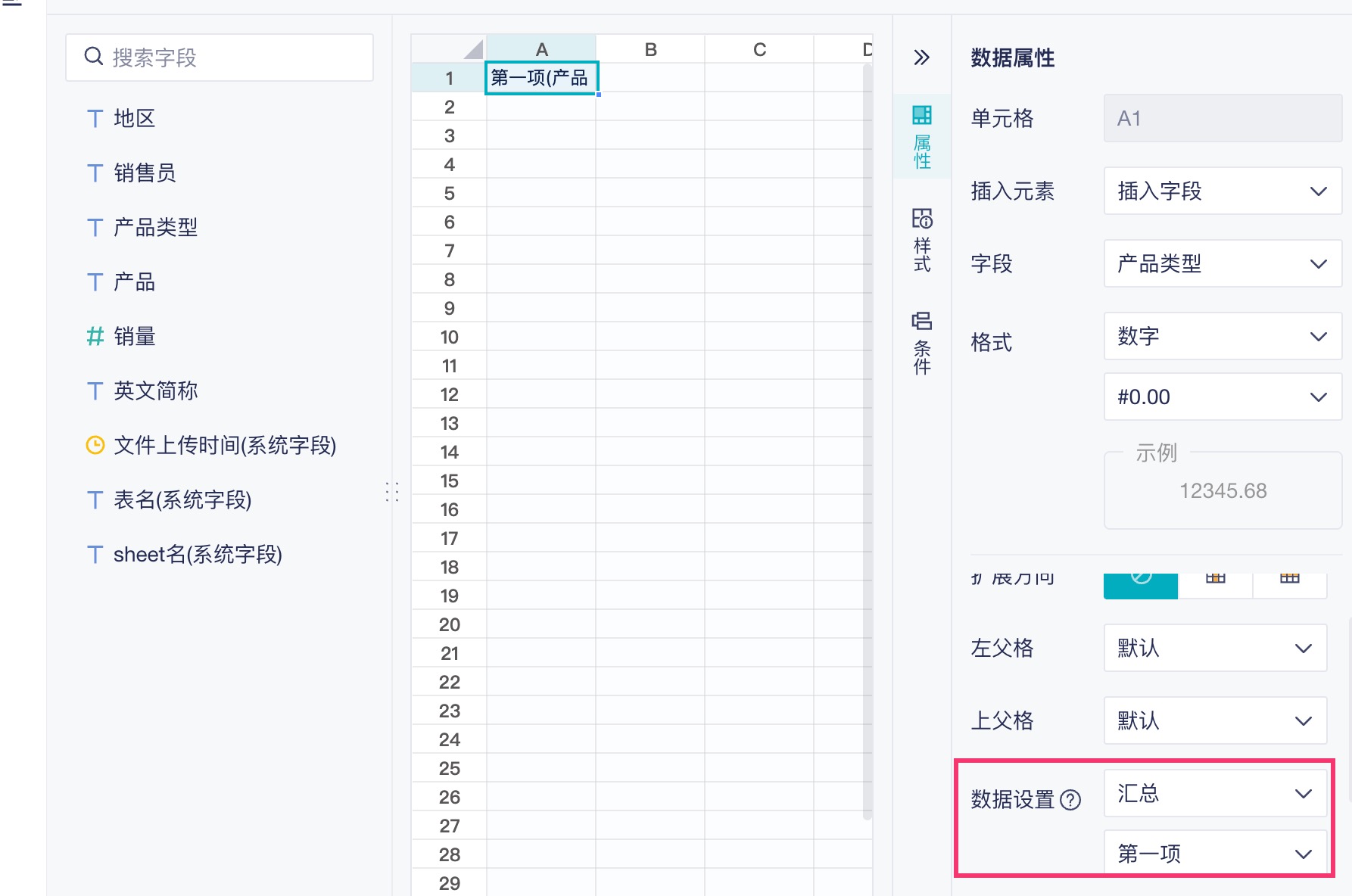1352x896 pixels.
Task: Click the select-all corner triangle of the sheet
Action: pyautogui.click(x=472, y=50)
